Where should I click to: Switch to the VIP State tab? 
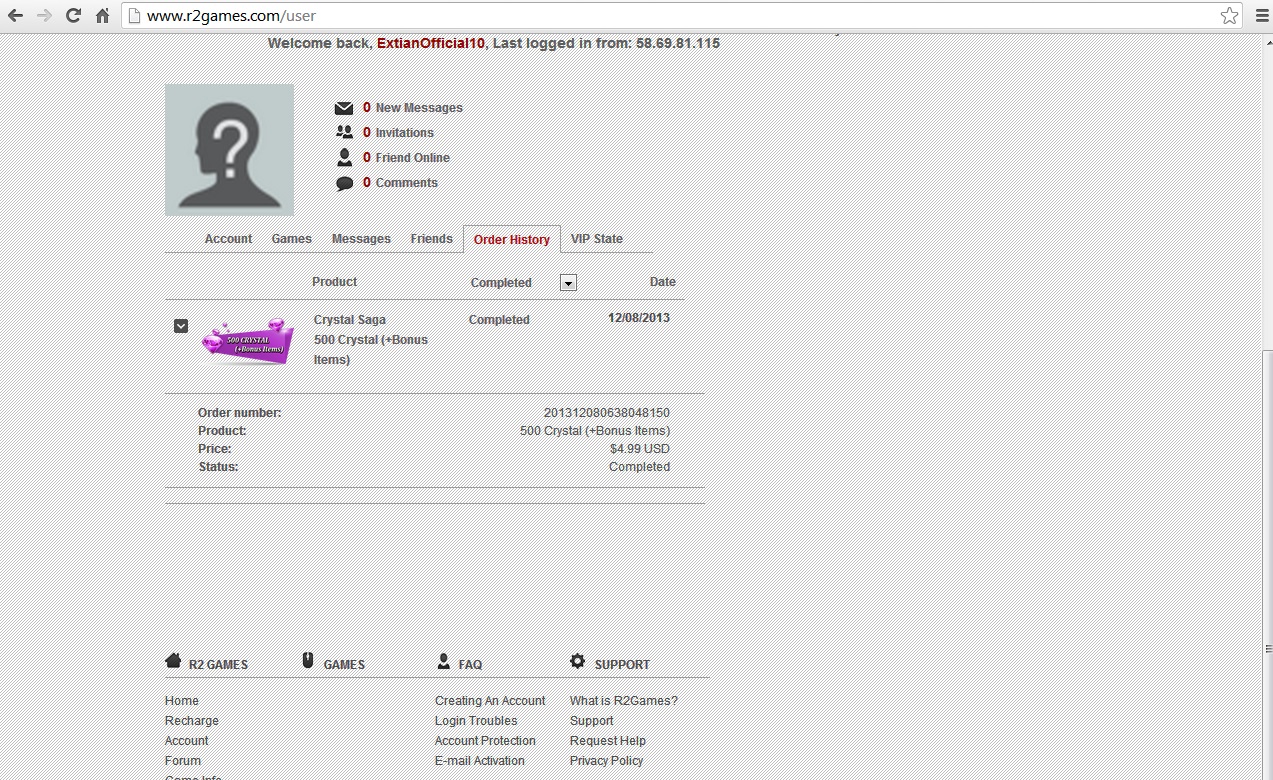596,239
